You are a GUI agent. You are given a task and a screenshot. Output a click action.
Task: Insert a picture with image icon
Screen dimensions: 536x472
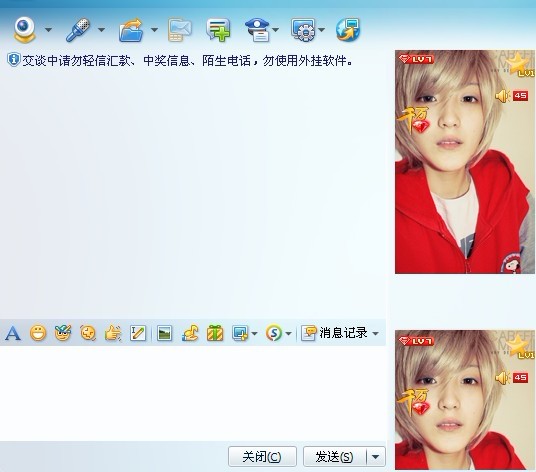[x=164, y=333]
